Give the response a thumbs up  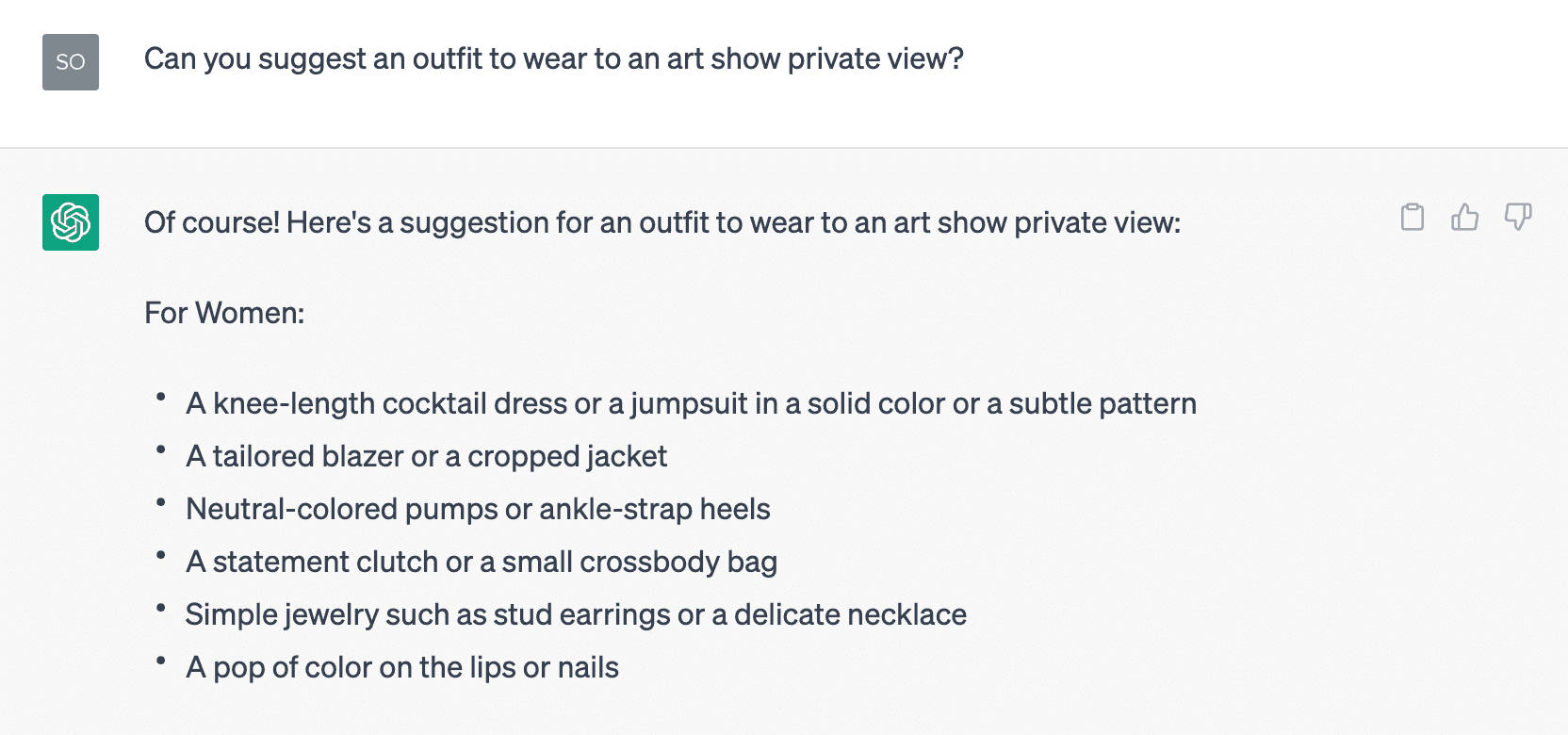(1464, 217)
